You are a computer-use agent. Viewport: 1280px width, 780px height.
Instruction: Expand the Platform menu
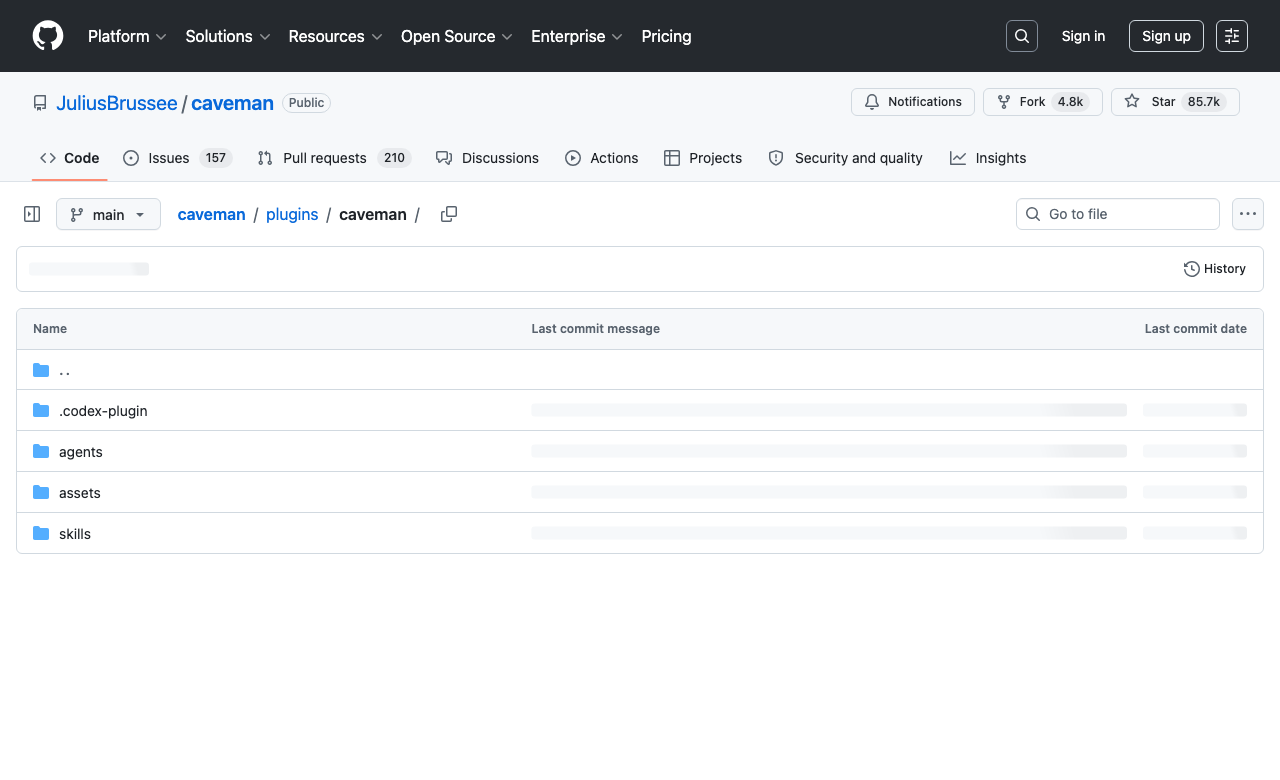(x=127, y=36)
